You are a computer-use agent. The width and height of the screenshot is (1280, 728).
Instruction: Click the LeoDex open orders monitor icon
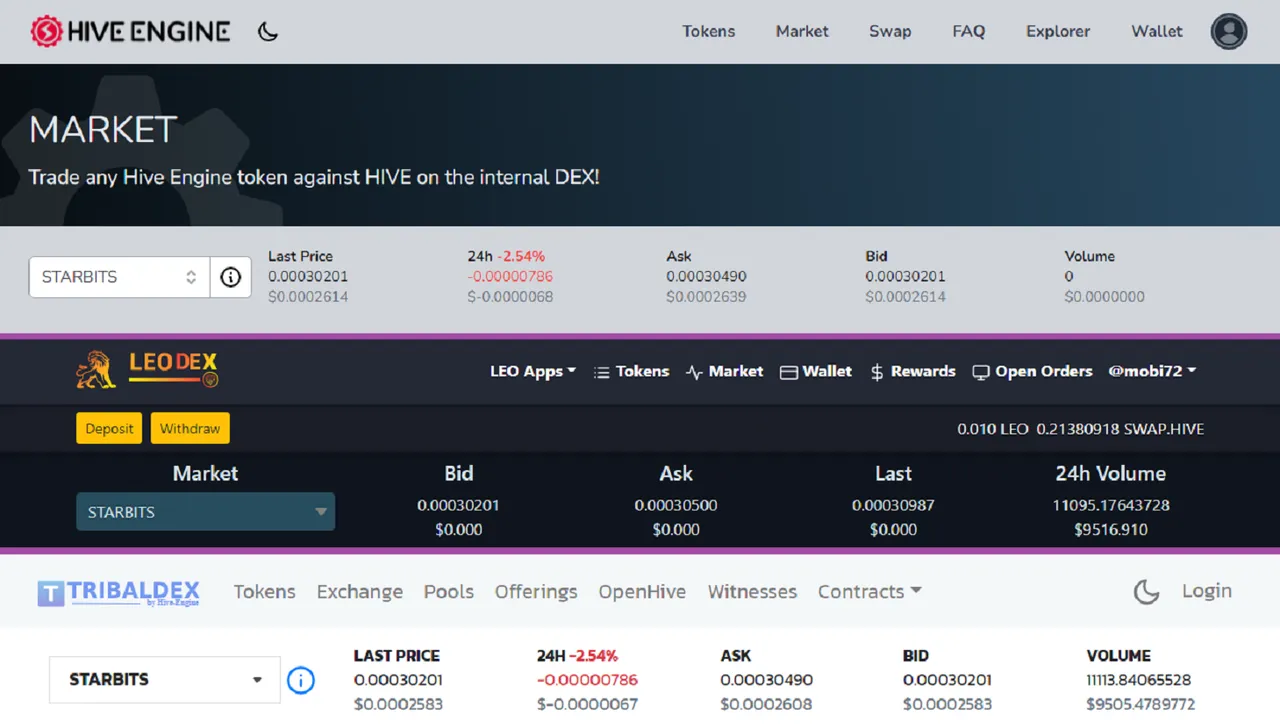tap(980, 372)
